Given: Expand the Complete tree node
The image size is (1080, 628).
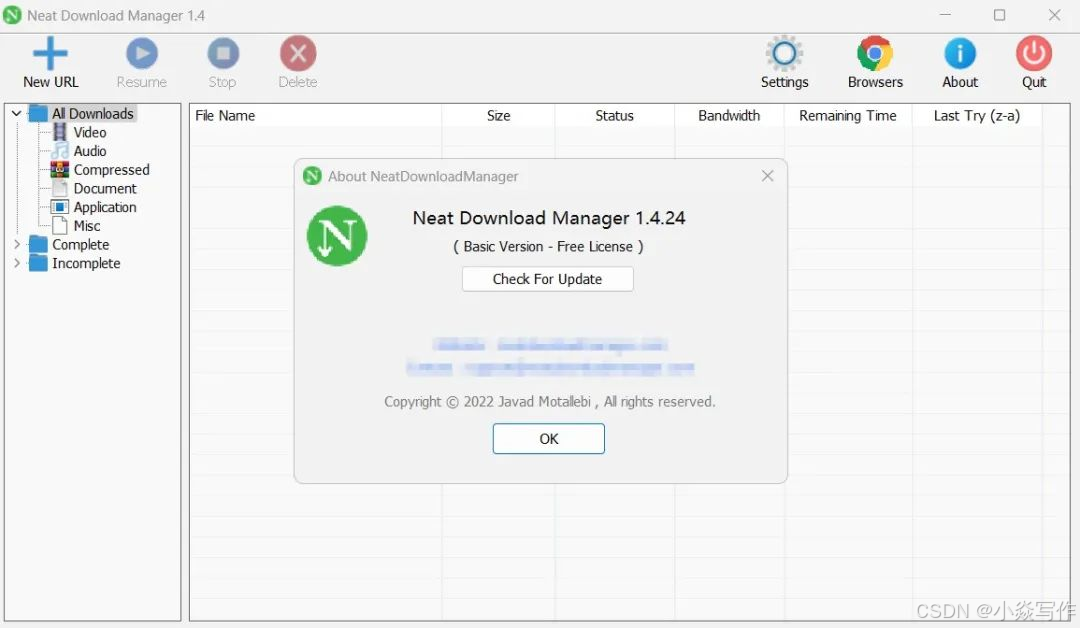Looking at the screenshot, I should click(x=17, y=244).
